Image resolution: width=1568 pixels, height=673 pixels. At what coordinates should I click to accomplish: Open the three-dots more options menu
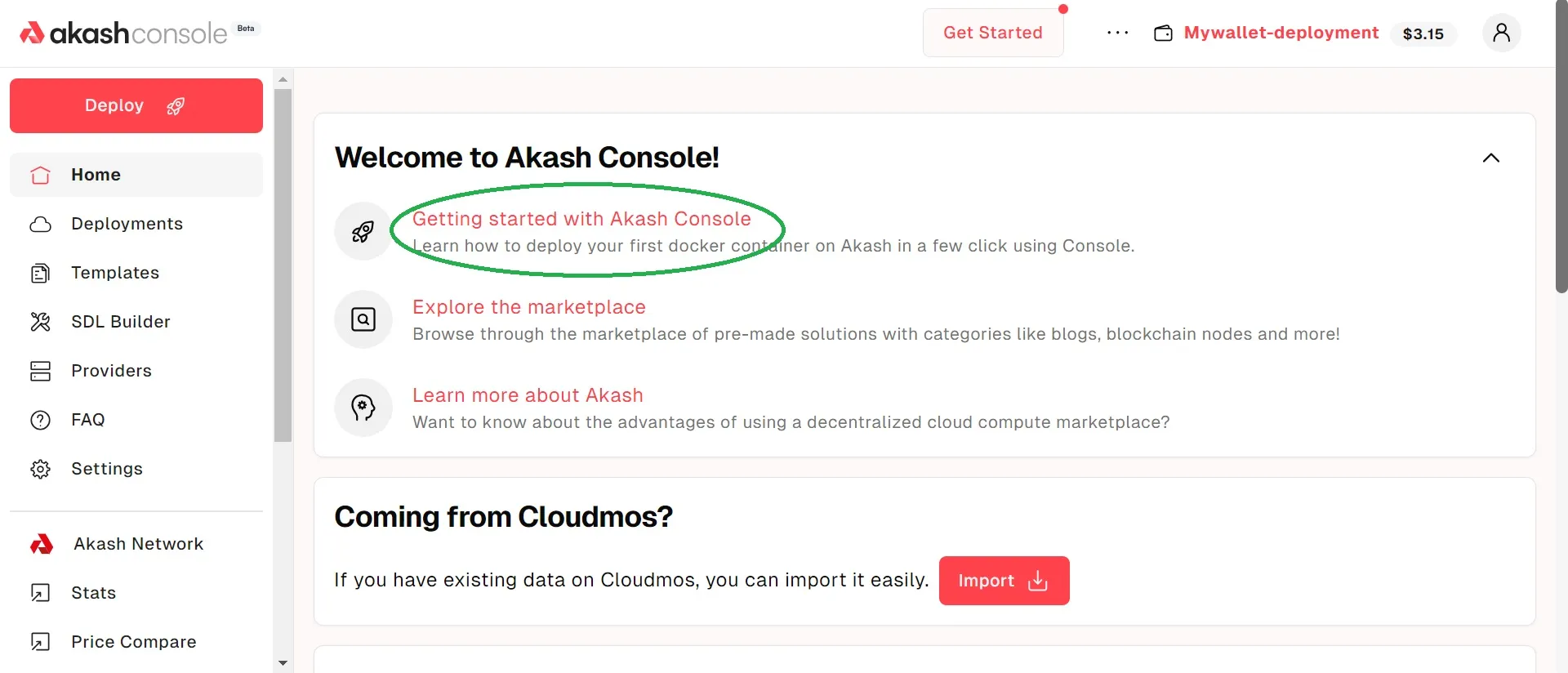[x=1117, y=33]
